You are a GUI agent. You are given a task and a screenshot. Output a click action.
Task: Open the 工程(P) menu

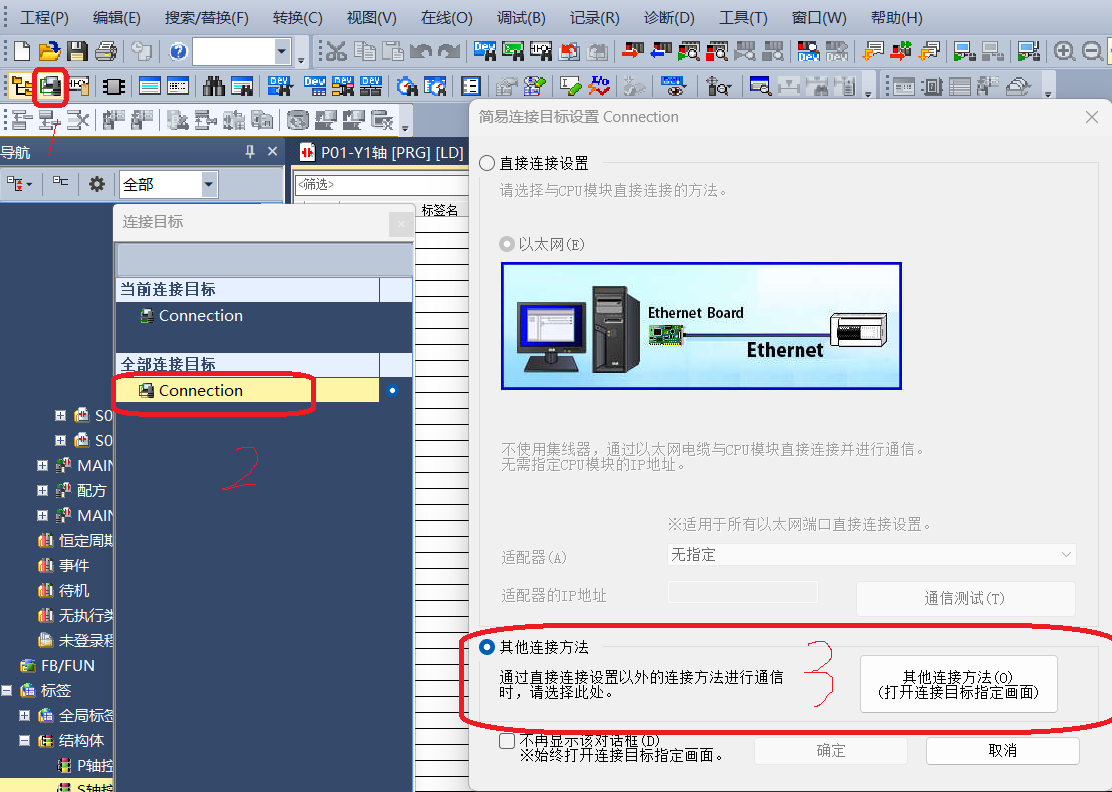44,18
